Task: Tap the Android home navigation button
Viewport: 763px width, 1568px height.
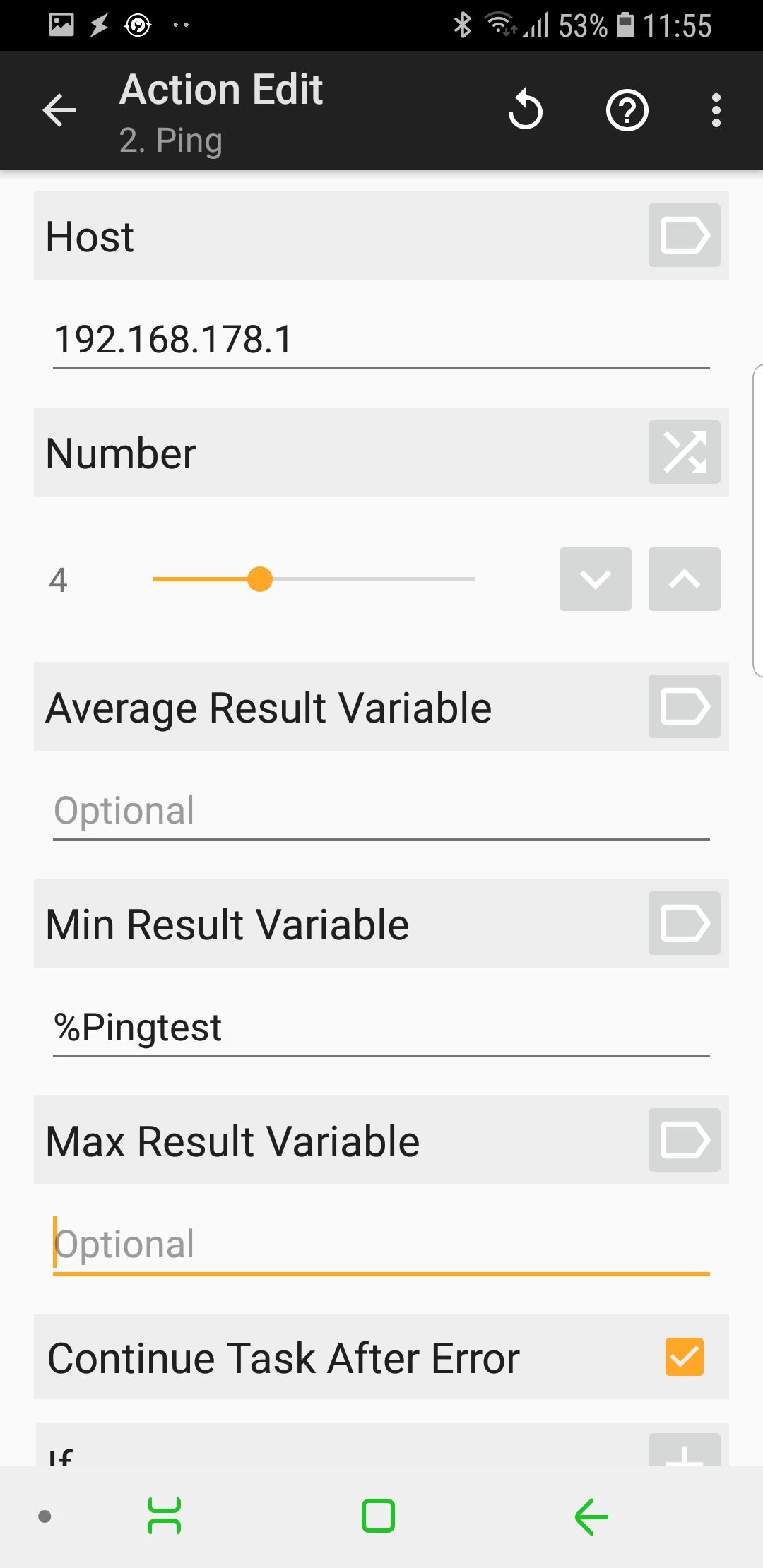Action: [x=378, y=1516]
